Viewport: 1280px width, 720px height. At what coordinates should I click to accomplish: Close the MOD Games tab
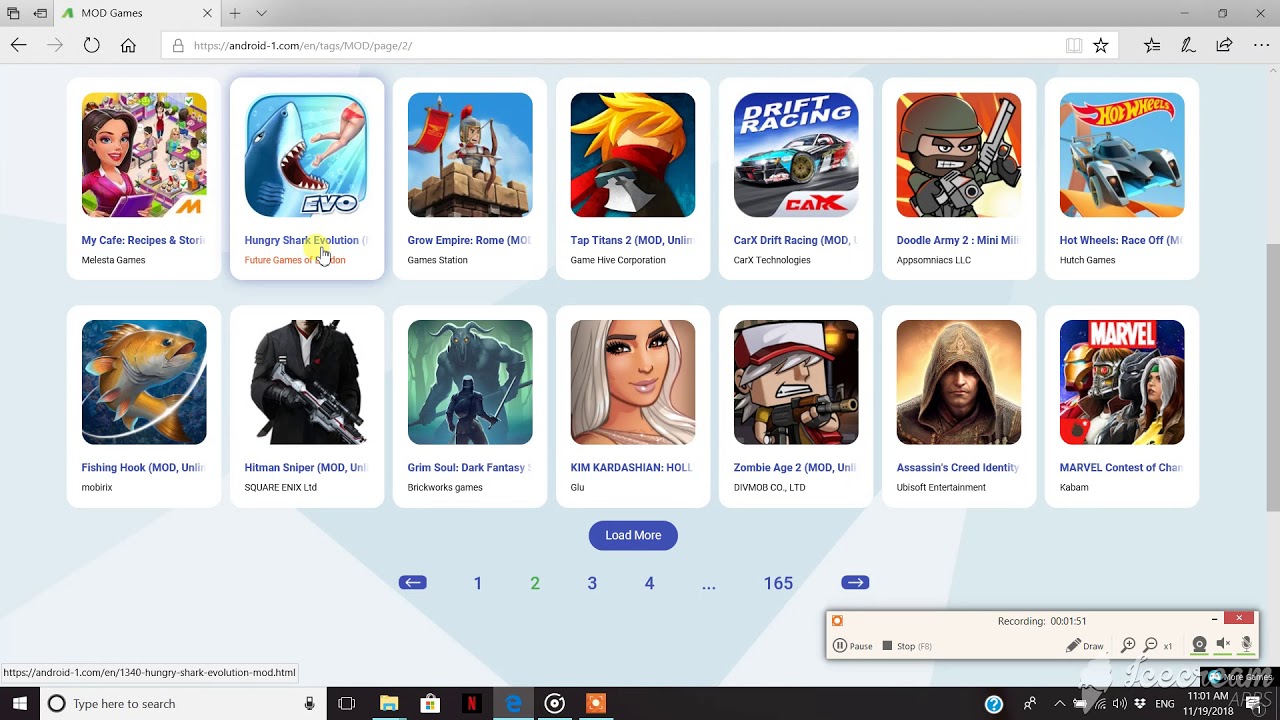(x=207, y=13)
